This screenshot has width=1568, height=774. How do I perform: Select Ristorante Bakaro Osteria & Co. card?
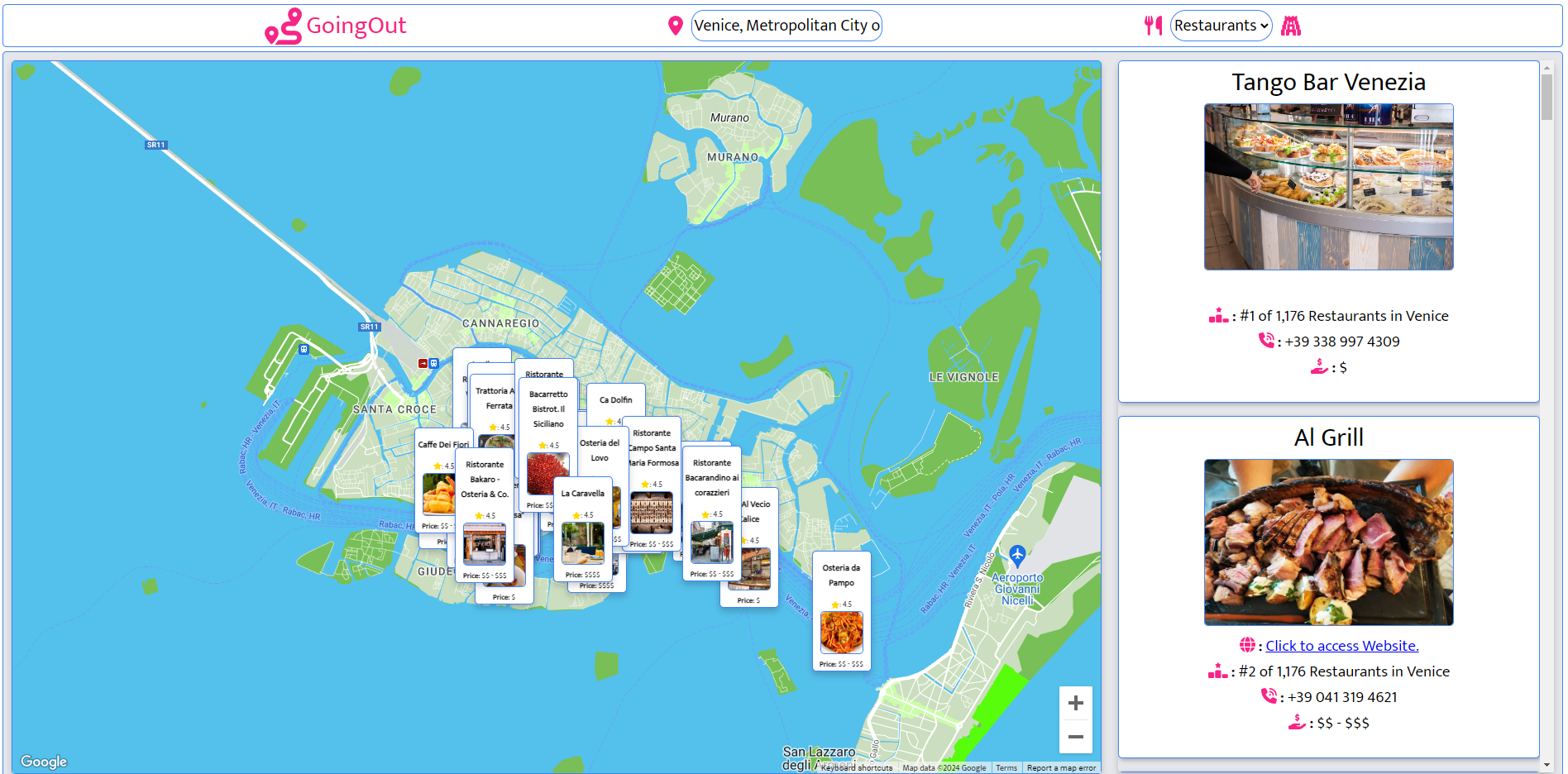tap(485, 515)
